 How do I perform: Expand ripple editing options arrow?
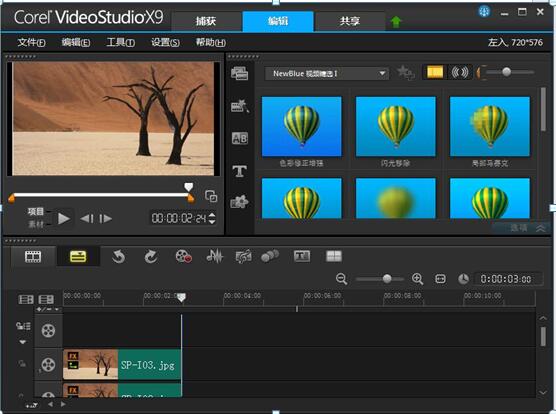pos(23,342)
